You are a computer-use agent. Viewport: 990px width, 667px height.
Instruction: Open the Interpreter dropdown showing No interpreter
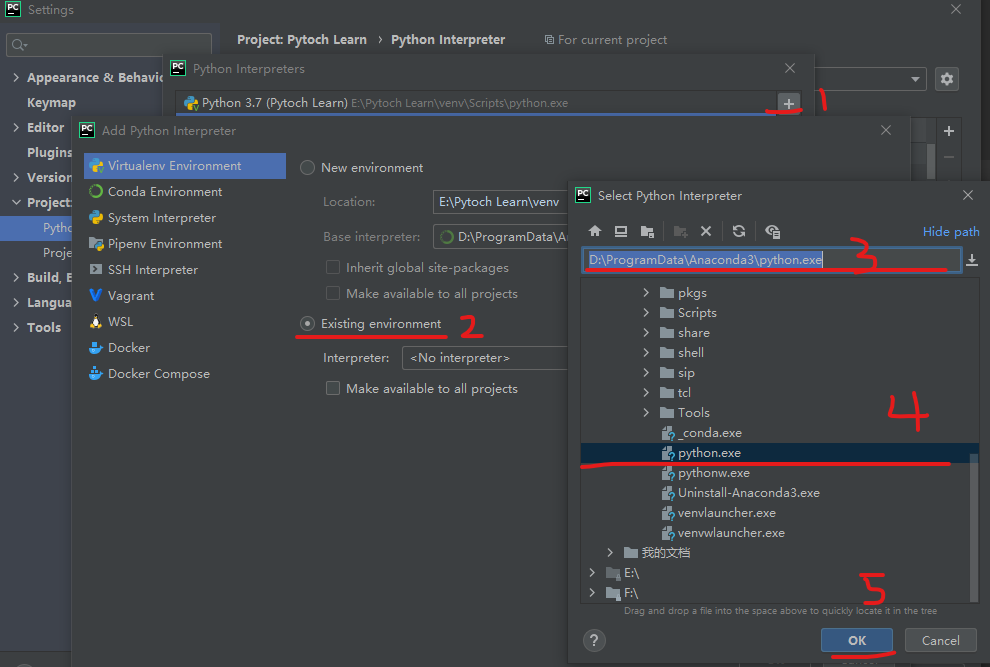tap(485, 358)
